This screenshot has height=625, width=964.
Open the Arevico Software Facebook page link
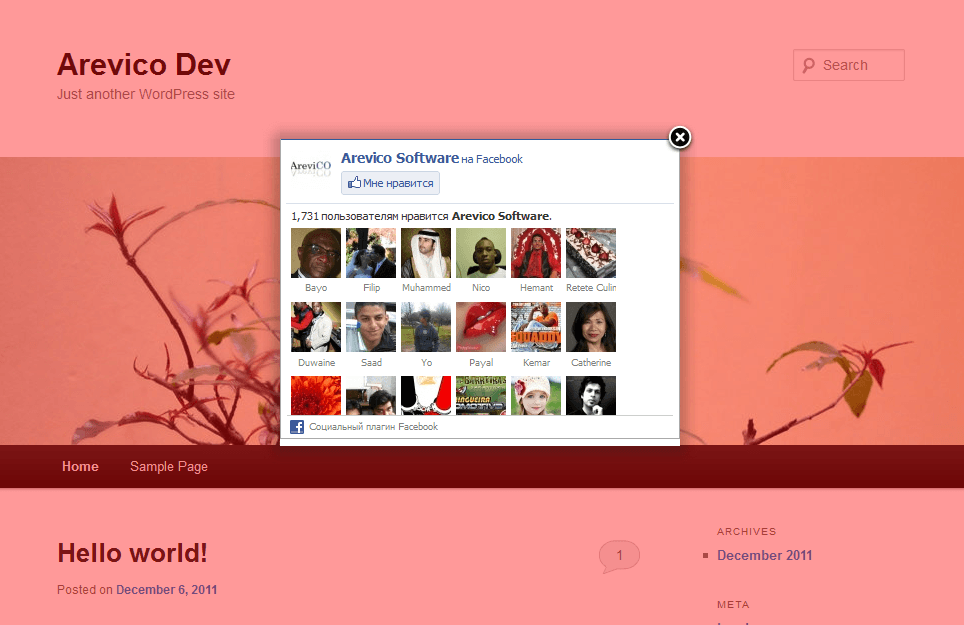point(400,158)
